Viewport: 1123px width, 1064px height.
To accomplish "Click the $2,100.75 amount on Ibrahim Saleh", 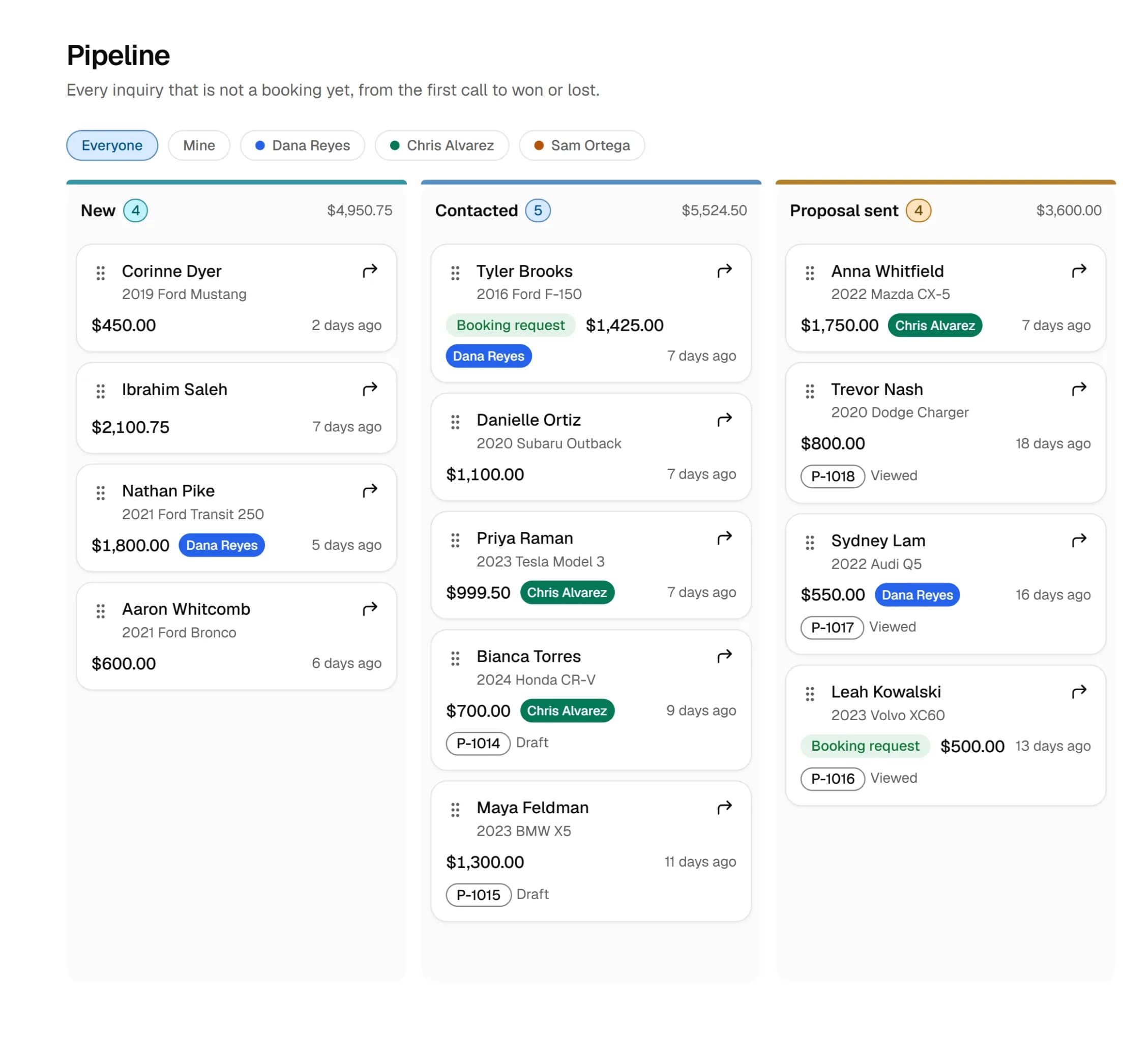I will coord(131,428).
